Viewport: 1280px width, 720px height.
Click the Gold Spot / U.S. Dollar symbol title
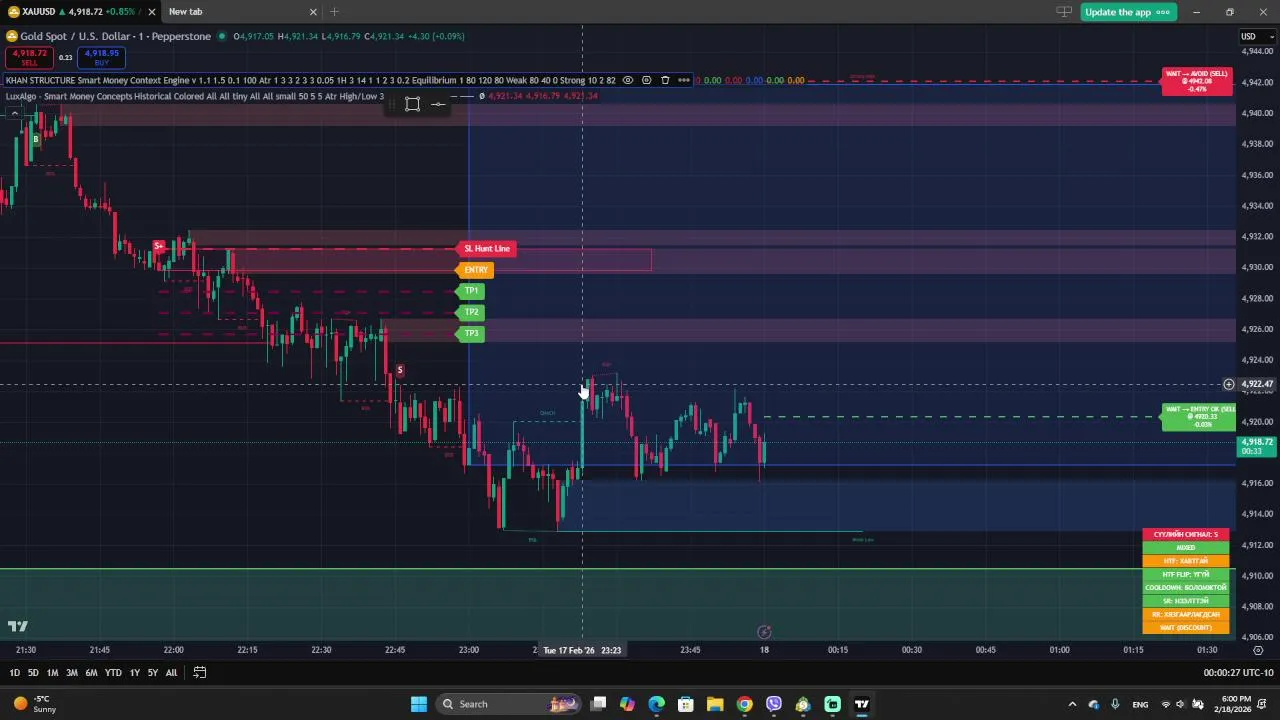(115, 36)
